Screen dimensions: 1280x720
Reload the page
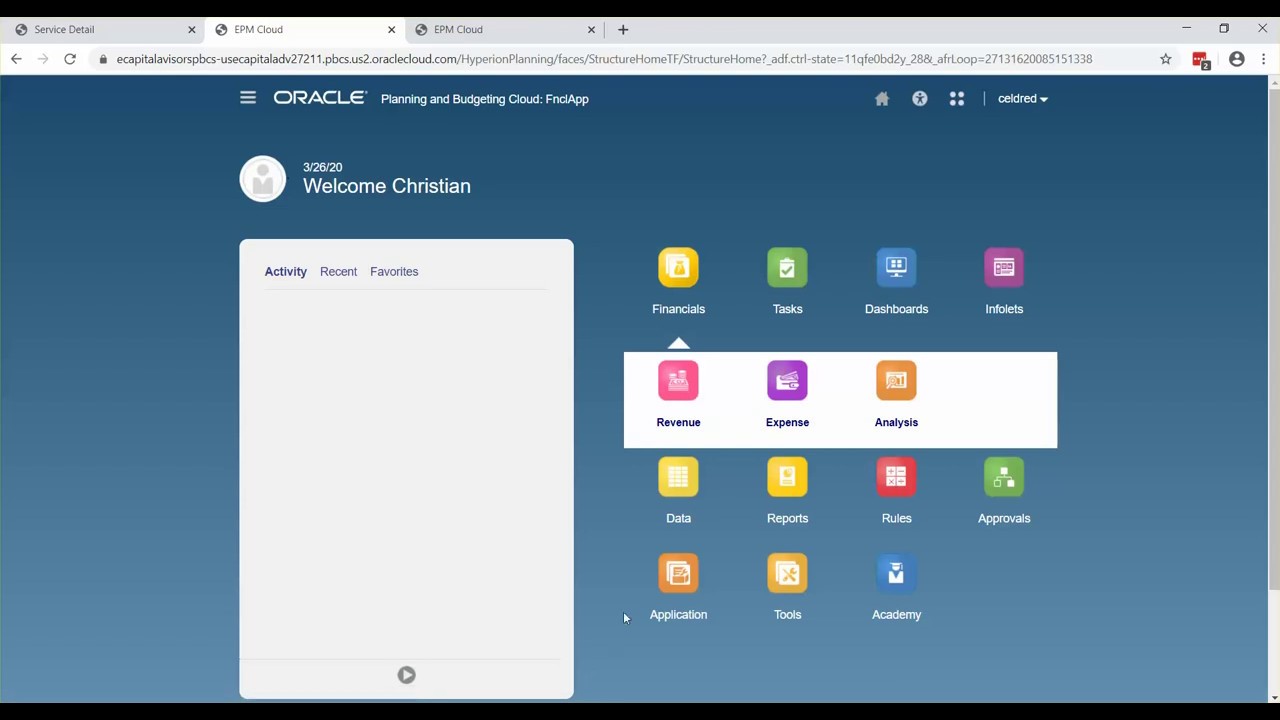click(x=70, y=59)
